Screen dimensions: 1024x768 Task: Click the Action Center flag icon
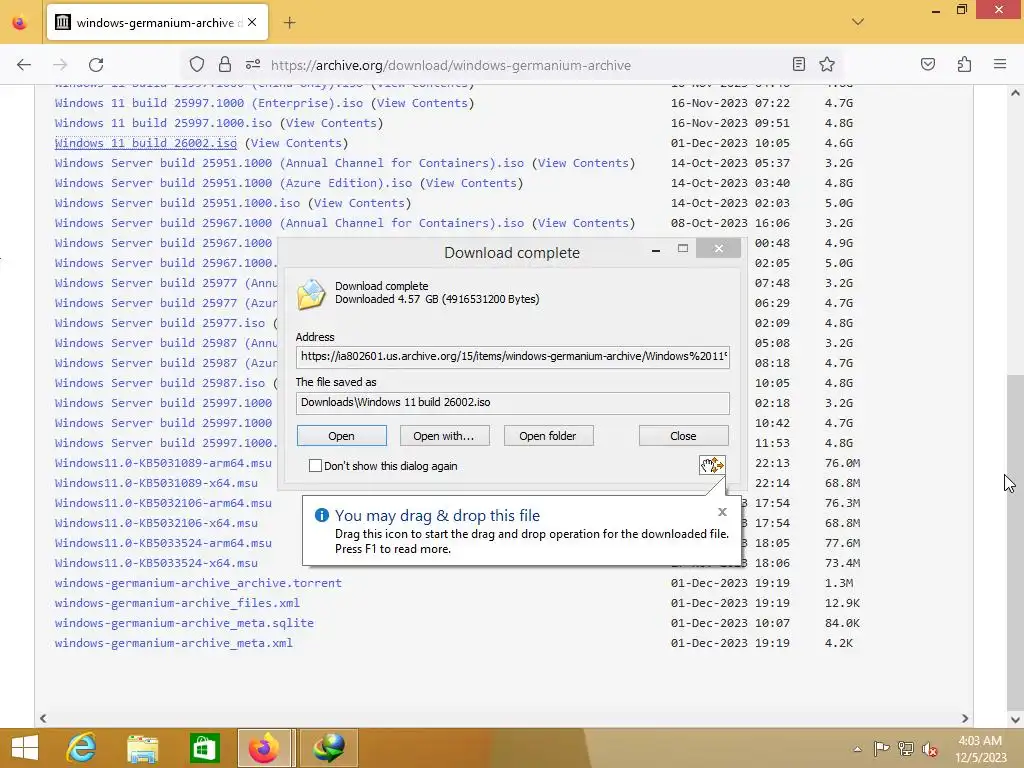point(881,748)
